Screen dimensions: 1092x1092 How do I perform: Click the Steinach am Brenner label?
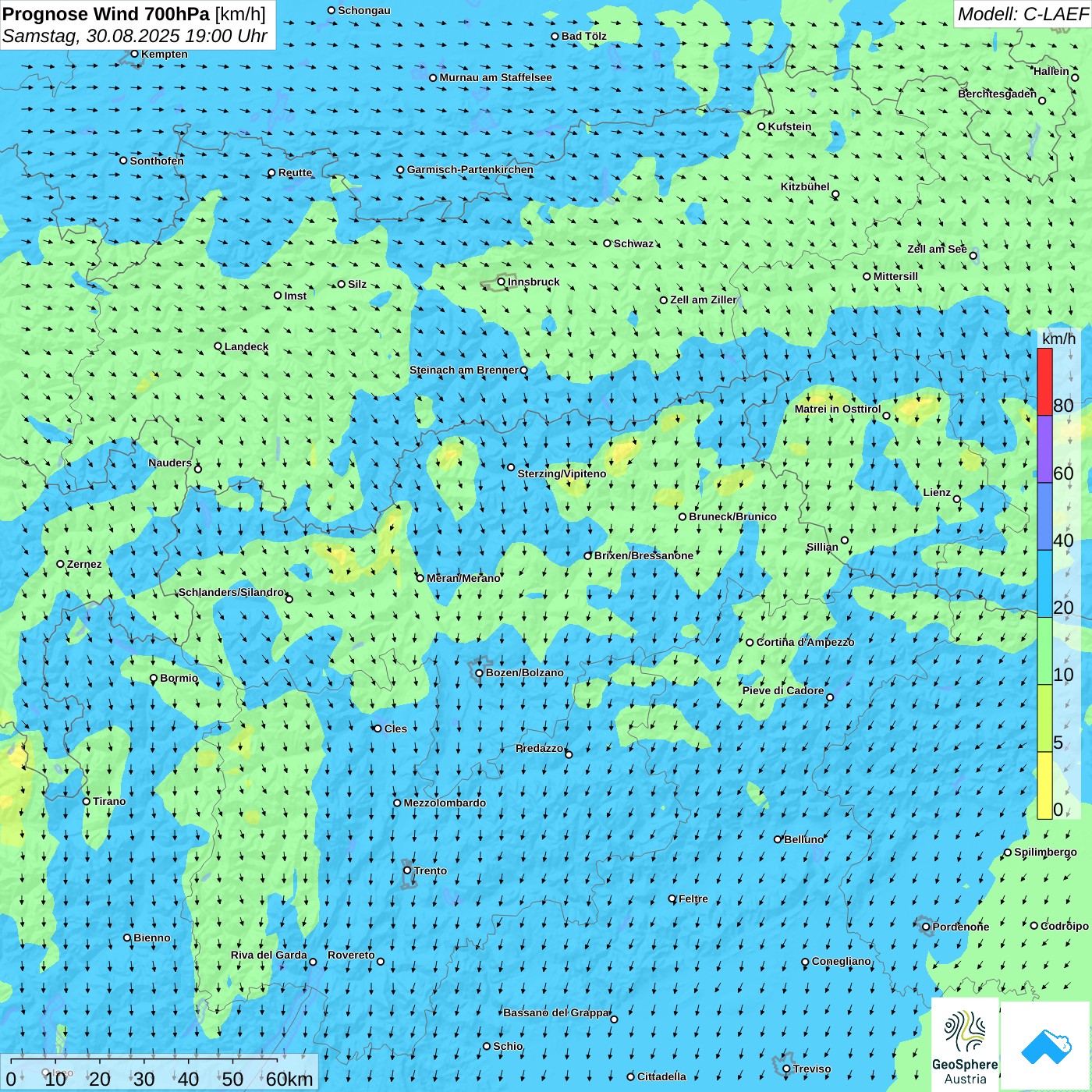click(x=464, y=370)
